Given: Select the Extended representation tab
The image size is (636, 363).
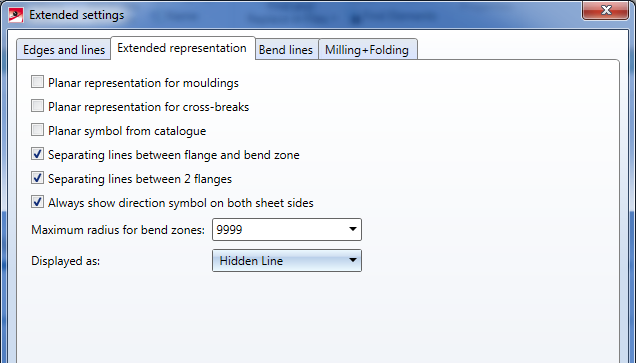Looking at the screenshot, I should click(x=182, y=48).
